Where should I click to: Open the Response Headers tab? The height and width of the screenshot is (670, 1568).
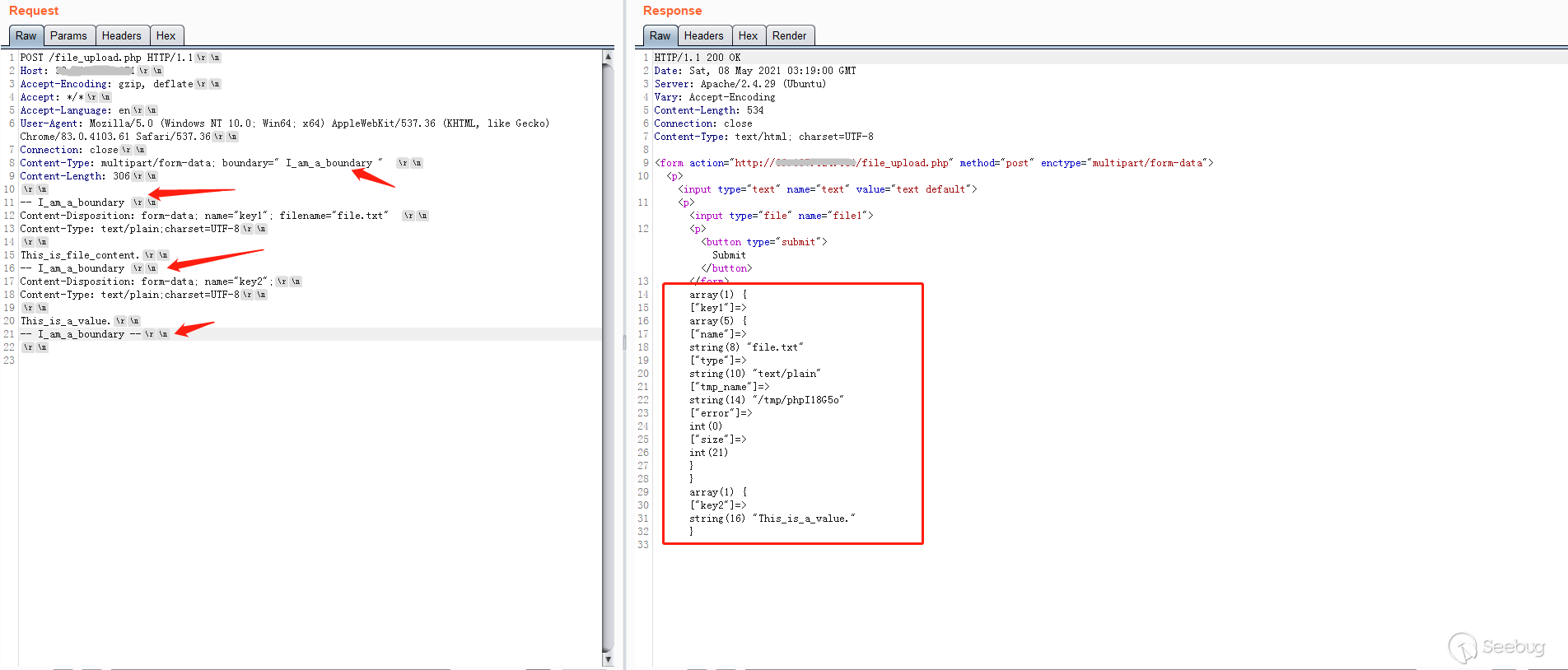tap(703, 36)
